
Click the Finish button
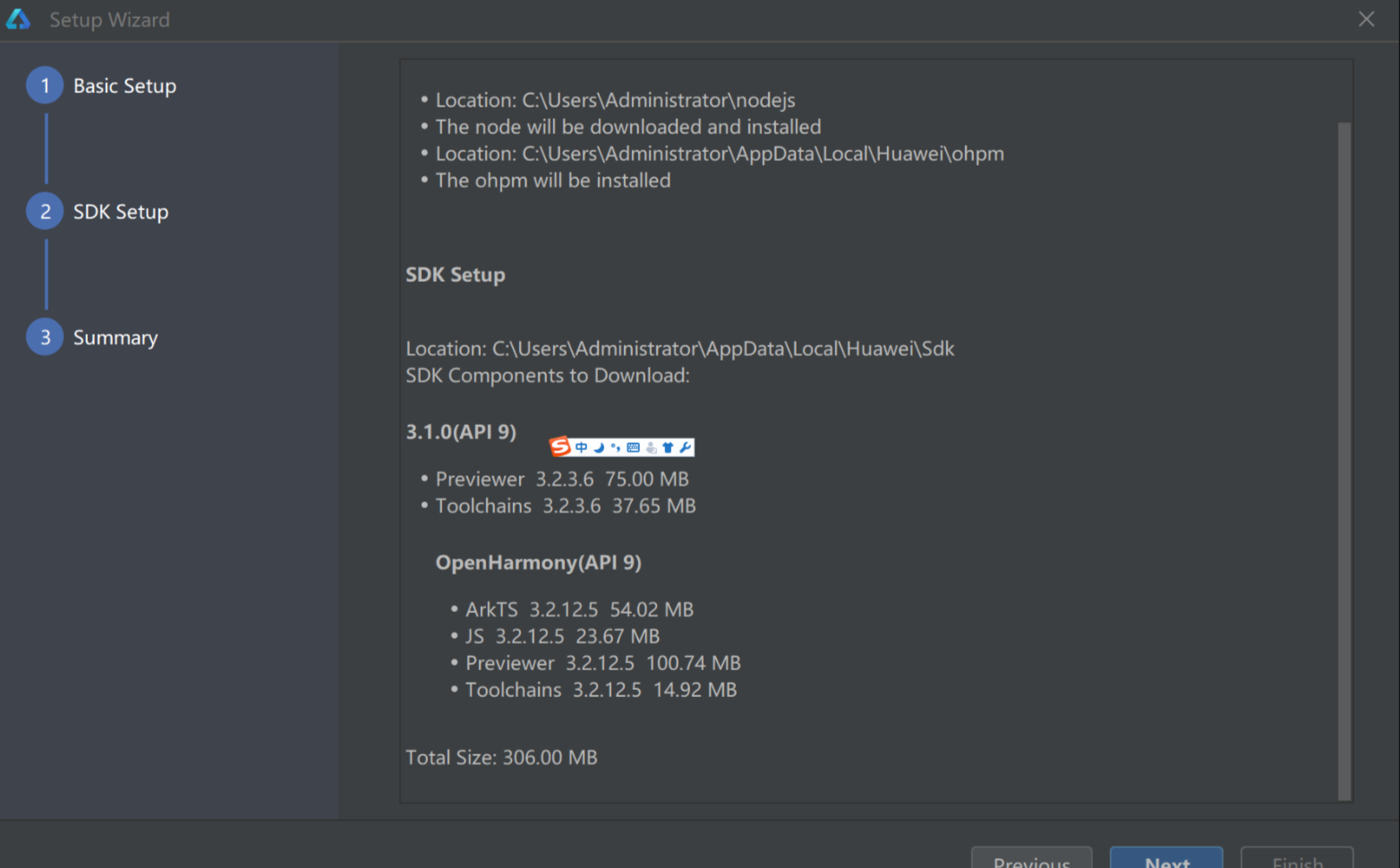click(x=1296, y=859)
